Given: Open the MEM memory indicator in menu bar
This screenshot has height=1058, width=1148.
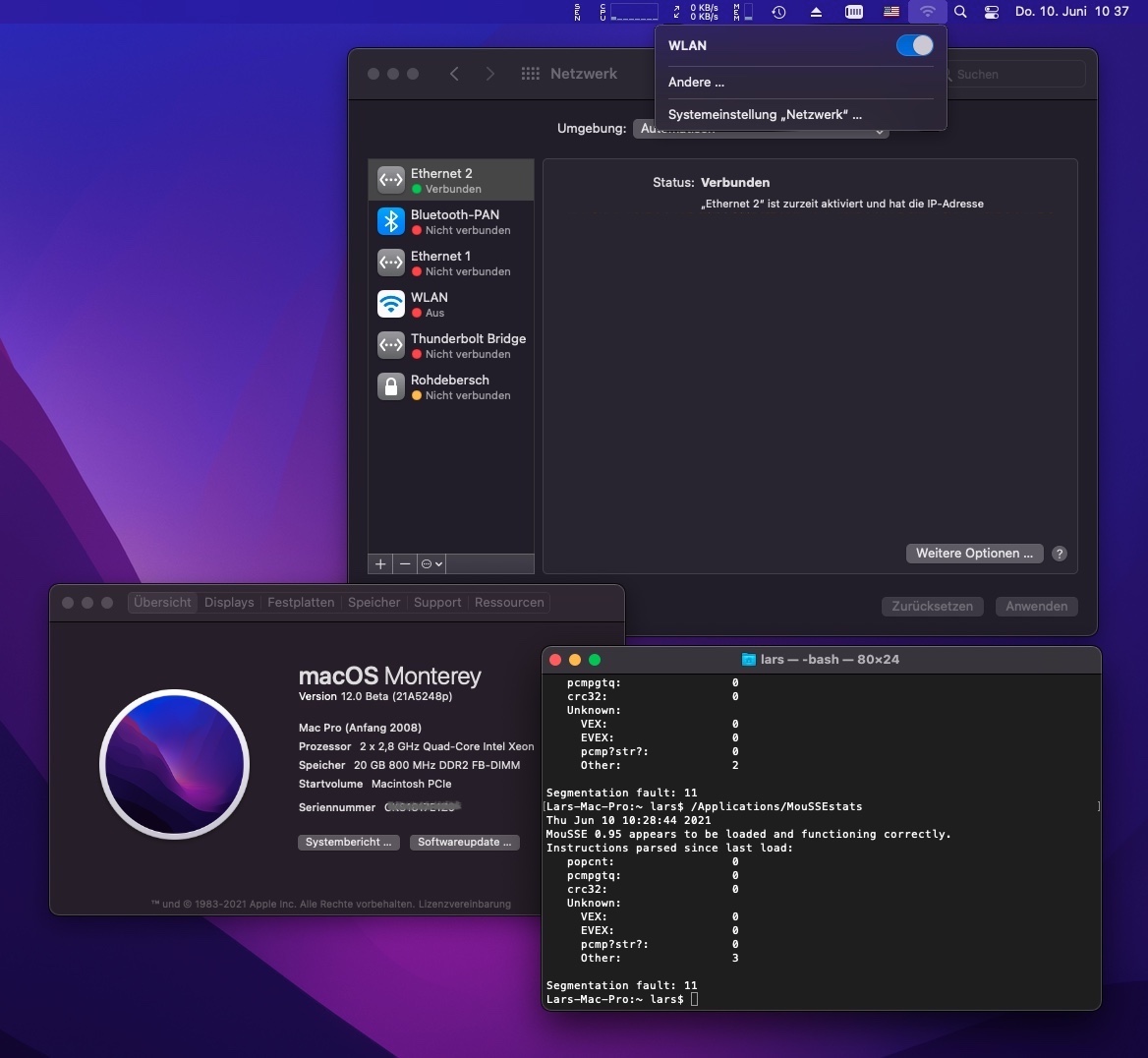Looking at the screenshot, I should [x=742, y=12].
